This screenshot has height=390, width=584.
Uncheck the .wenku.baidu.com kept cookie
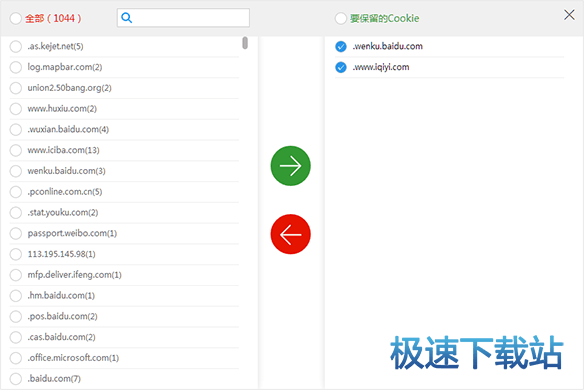coord(341,46)
